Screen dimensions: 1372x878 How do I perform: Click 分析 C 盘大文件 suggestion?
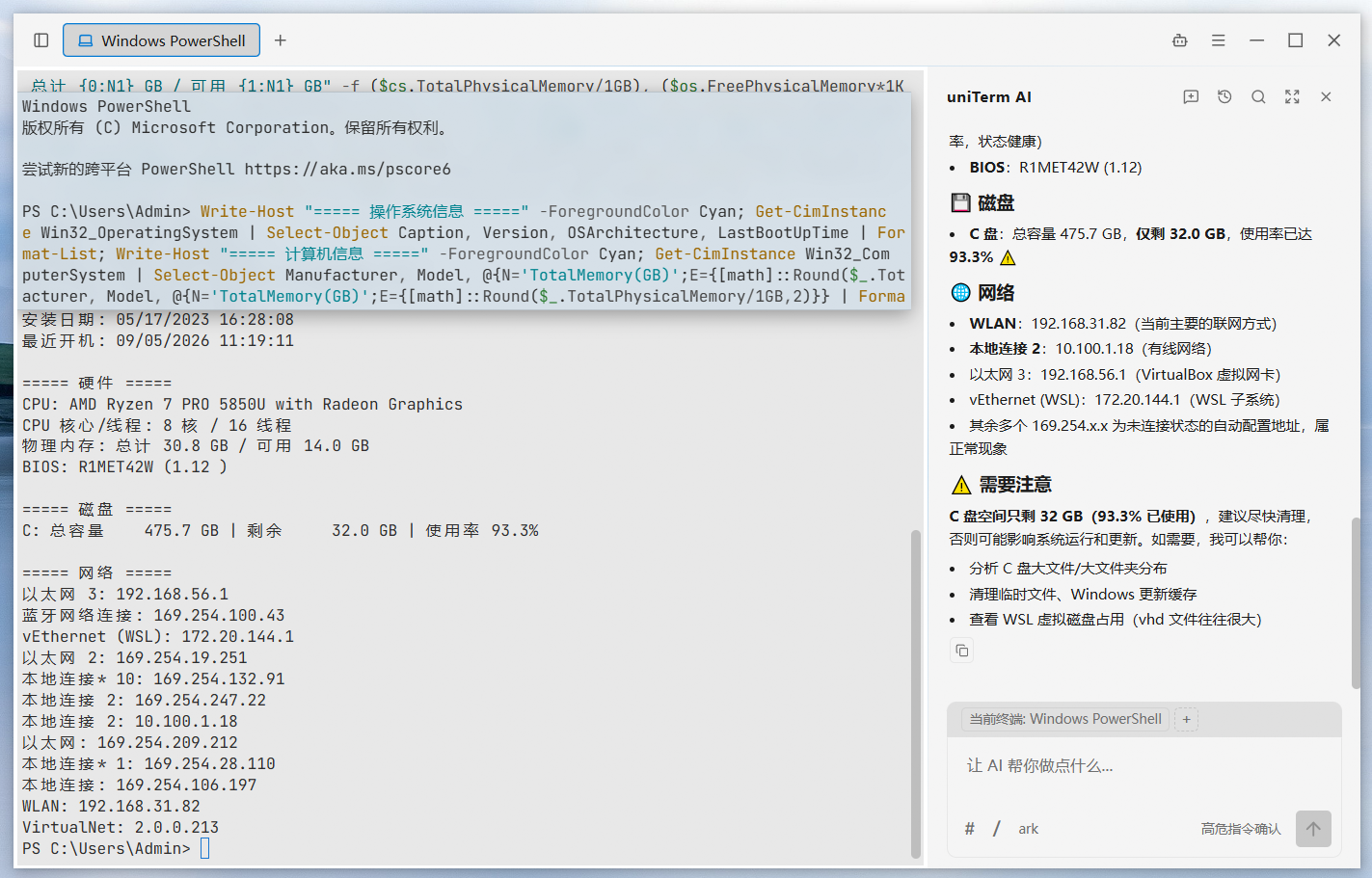click(x=1068, y=569)
